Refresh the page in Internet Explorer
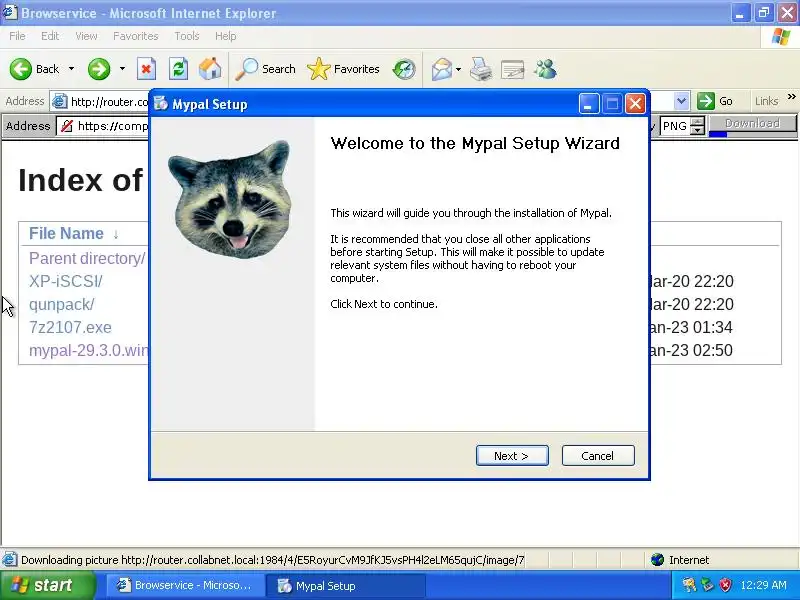Image resolution: width=800 pixels, height=600 pixels. point(179,69)
